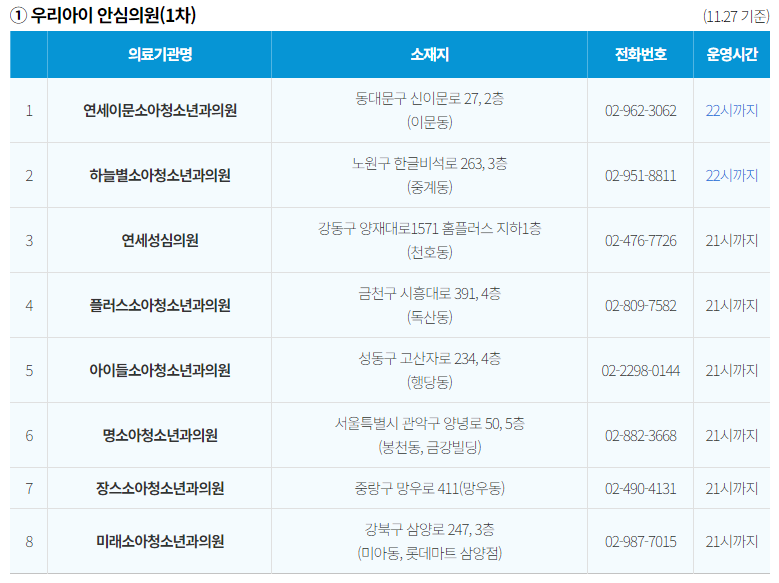Image resolution: width=779 pixels, height=583 pixels.
Task: Click address 강동구 양재대로1571 홈플러스 지하1층
Action: click(429, 229)
